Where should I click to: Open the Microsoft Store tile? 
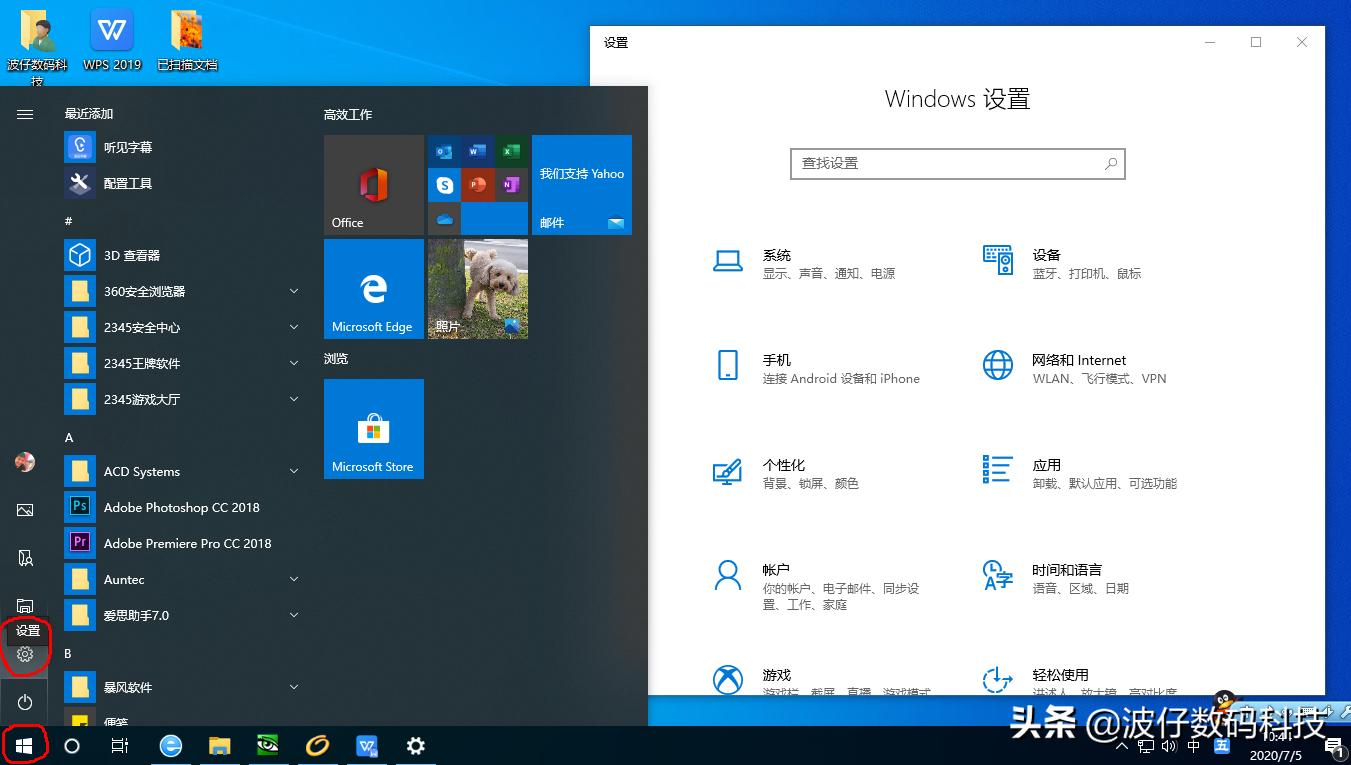(373, 428)
